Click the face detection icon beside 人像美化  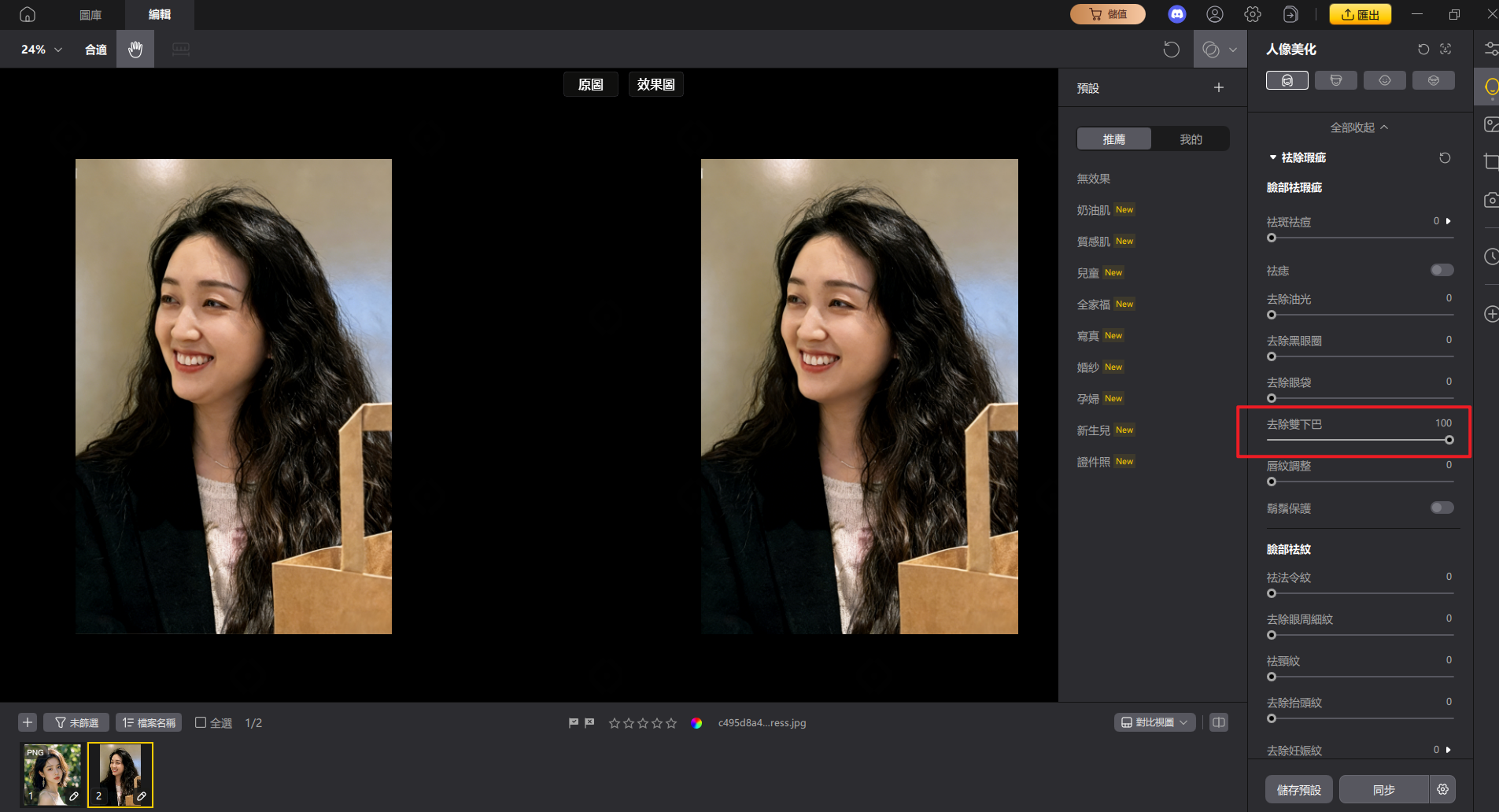coord(1445,49)
